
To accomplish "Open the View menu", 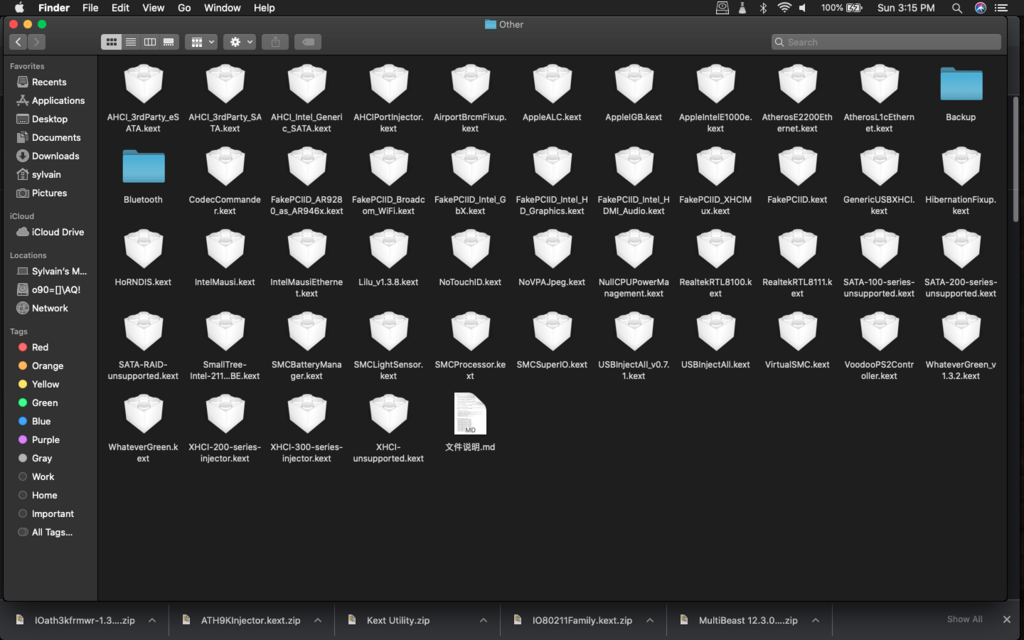I will point(153,8).
